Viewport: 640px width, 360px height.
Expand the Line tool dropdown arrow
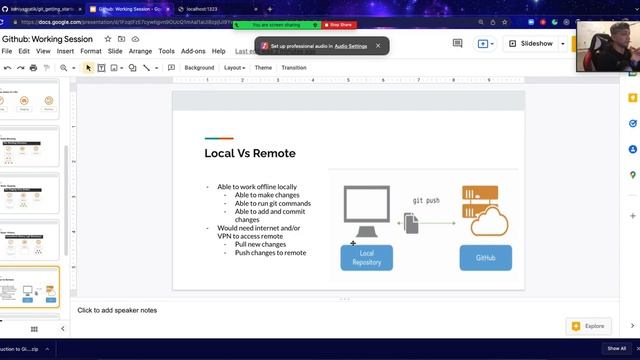point(156,68)
